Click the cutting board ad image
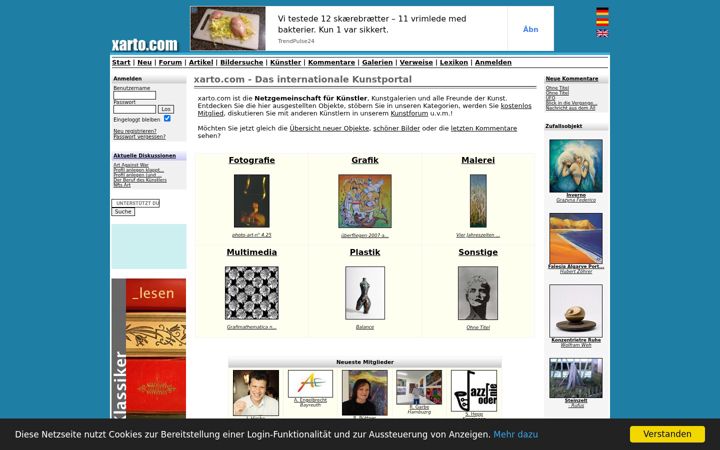720x450 pixels. pyautogui.click(x=228, y=28)
